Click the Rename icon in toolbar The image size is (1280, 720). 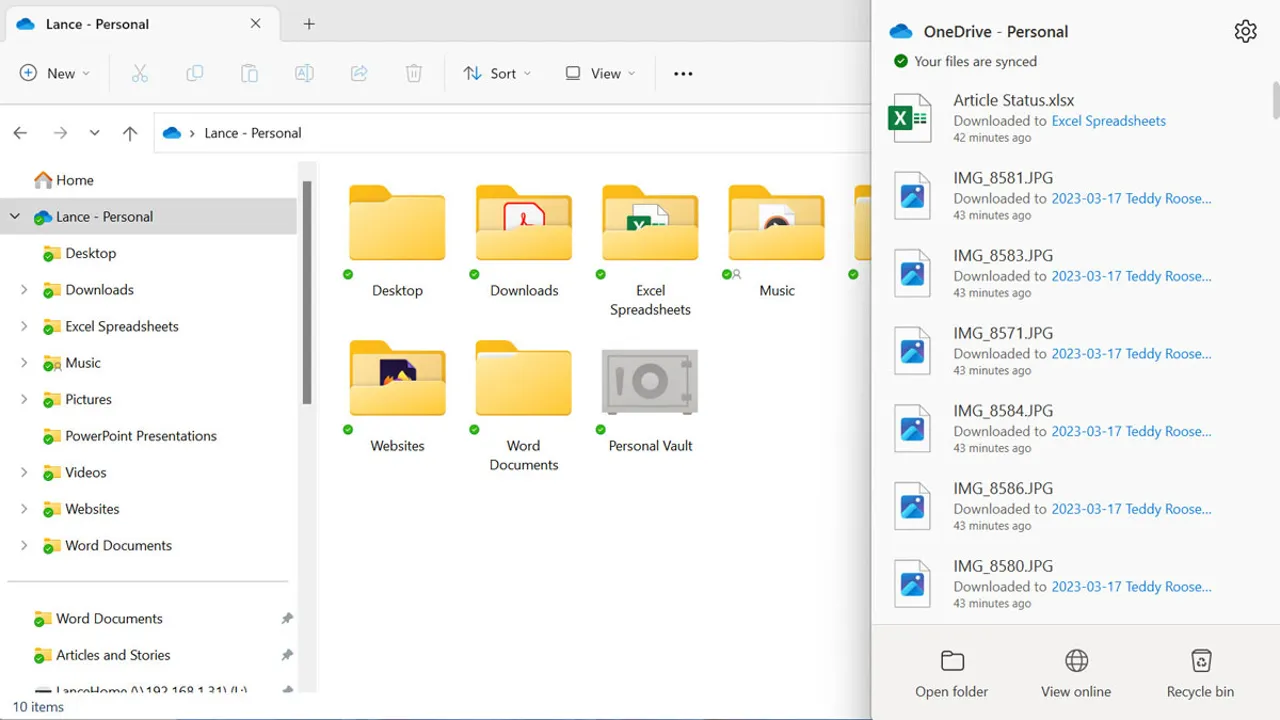304,73
